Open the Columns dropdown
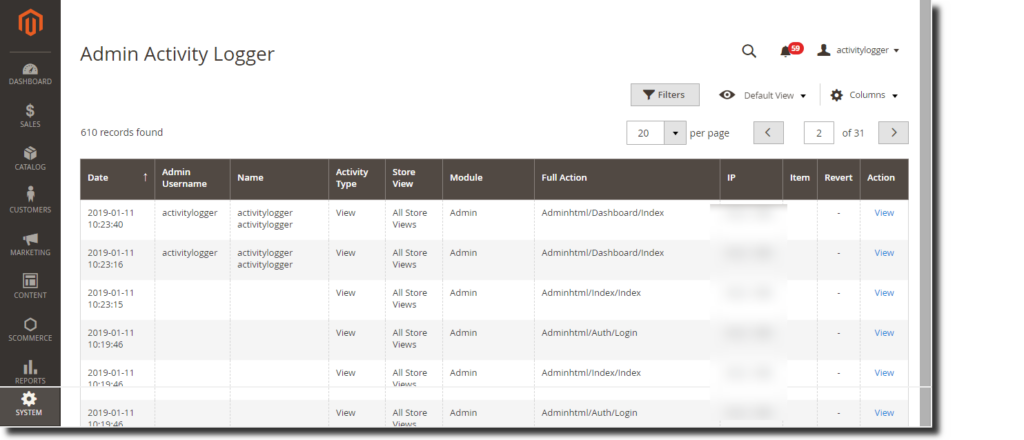The height and width of the screenshot is (440, 1024). tap(864, 95)
